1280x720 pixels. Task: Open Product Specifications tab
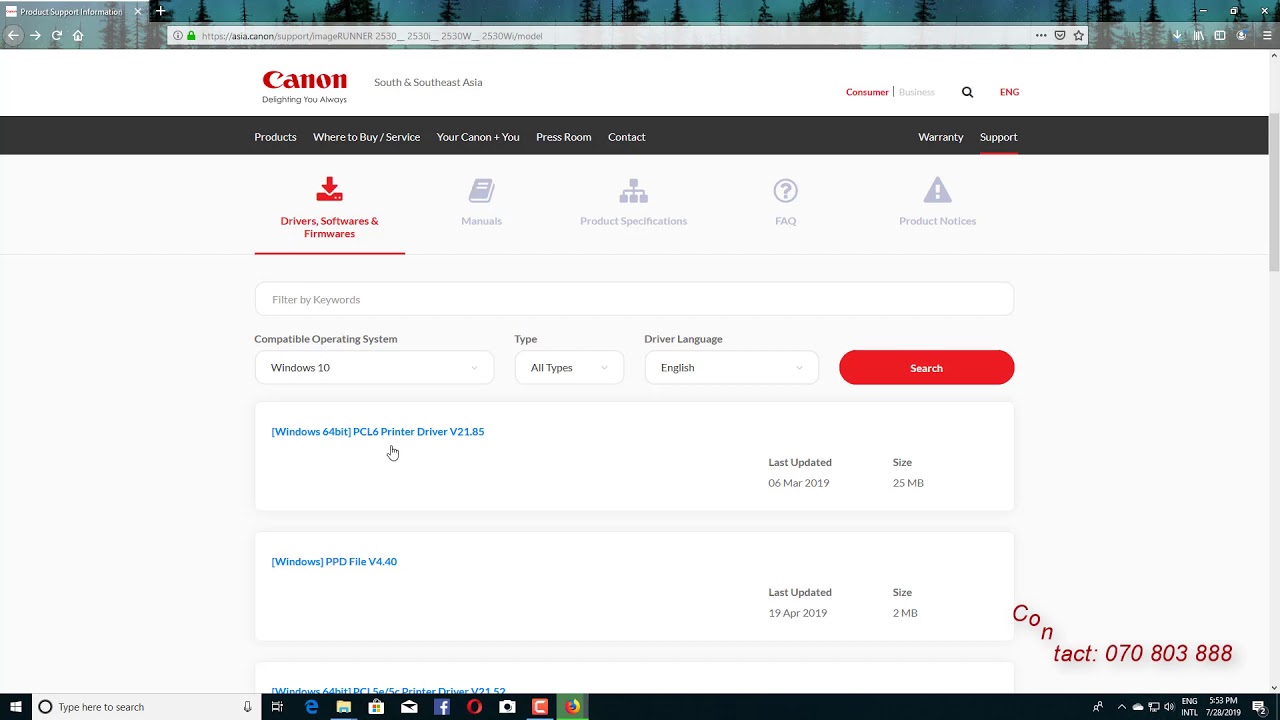(x=633, y=203)
